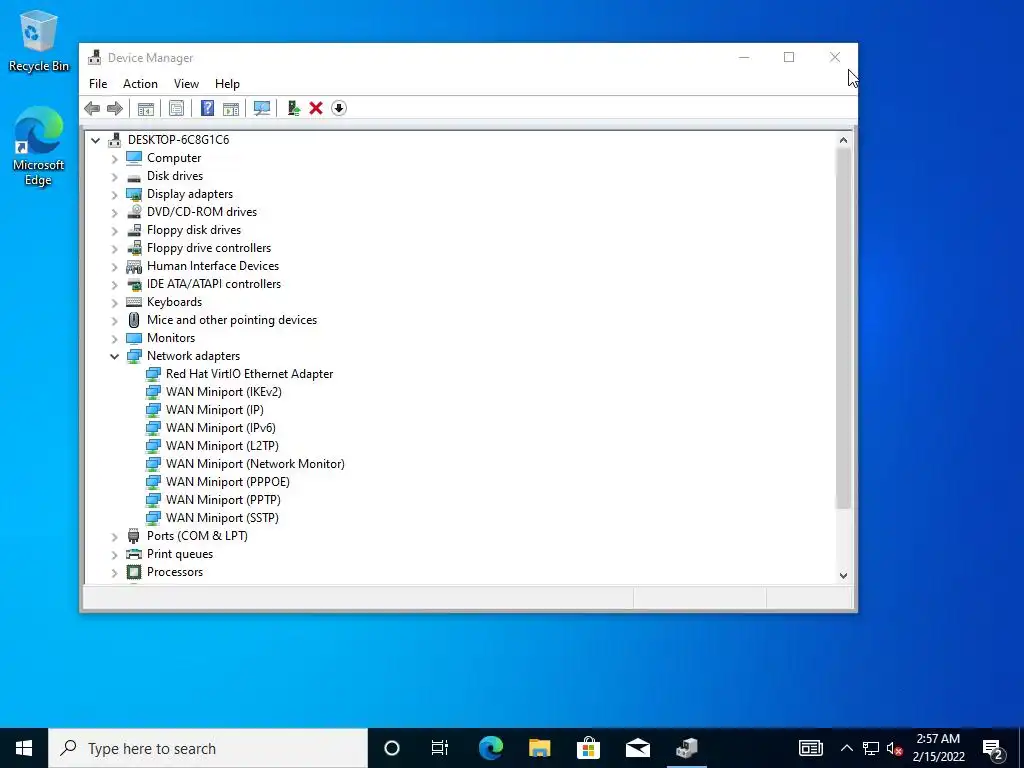
Task: Select WAN Miniport (IPv6)
Action: [221, 428]
